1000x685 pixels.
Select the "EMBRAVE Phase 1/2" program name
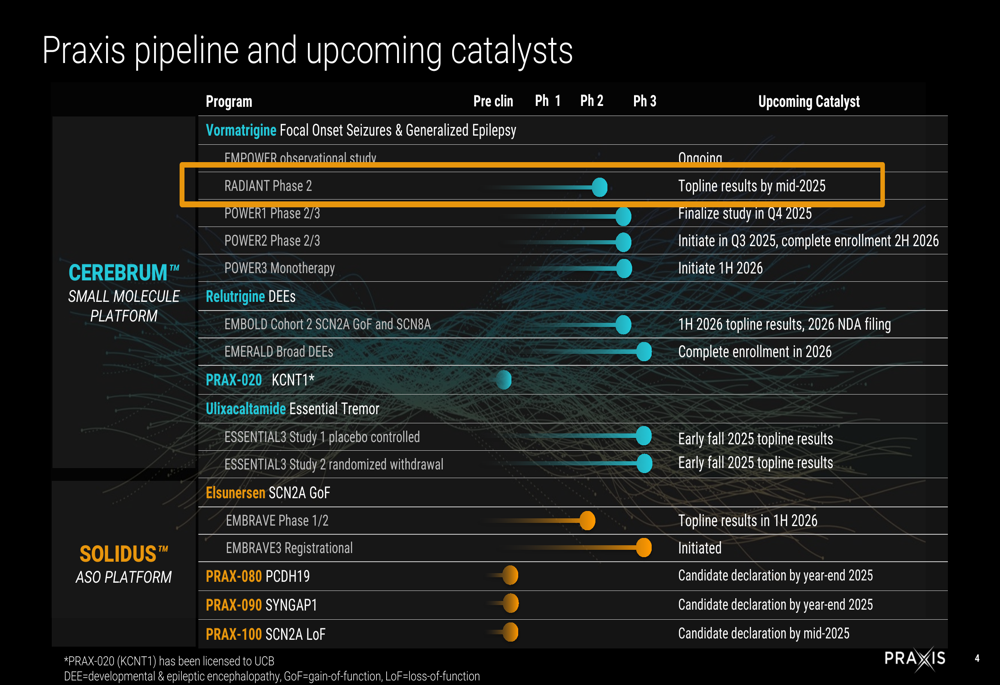pos(277,520)
